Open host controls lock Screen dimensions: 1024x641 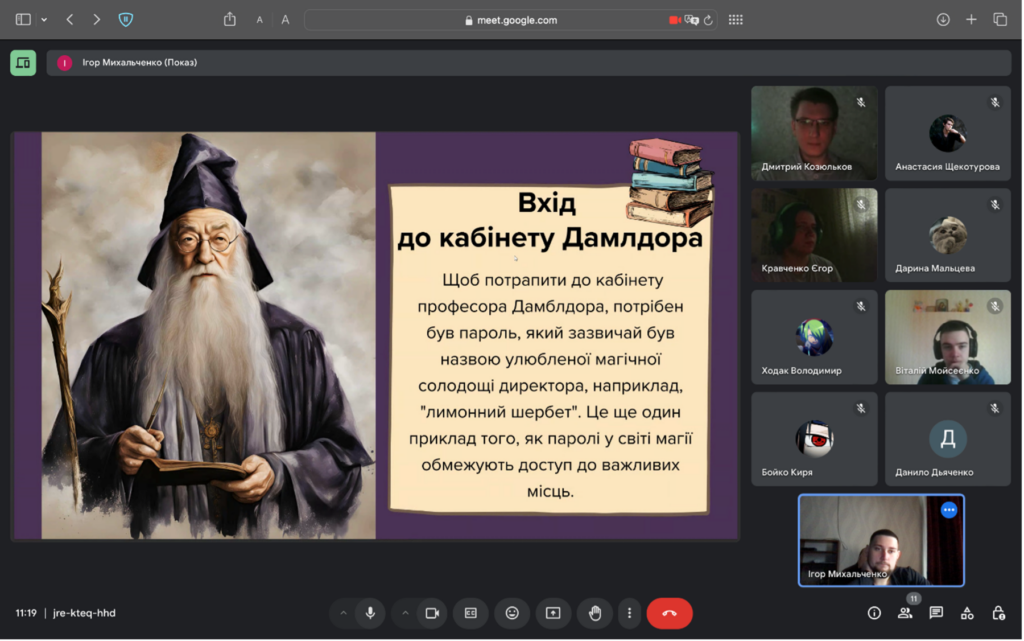(998, 613)
